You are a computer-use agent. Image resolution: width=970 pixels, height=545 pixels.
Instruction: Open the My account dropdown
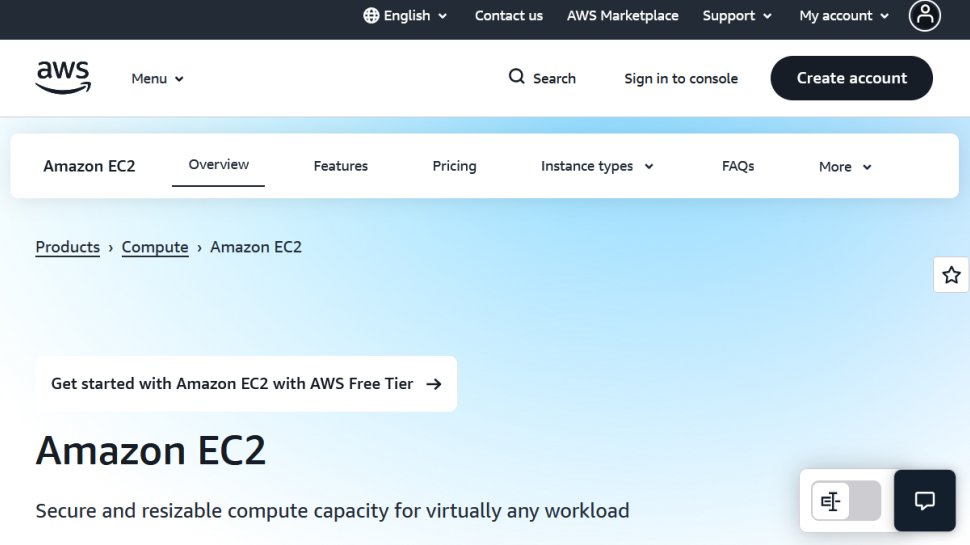pos(844,16)
